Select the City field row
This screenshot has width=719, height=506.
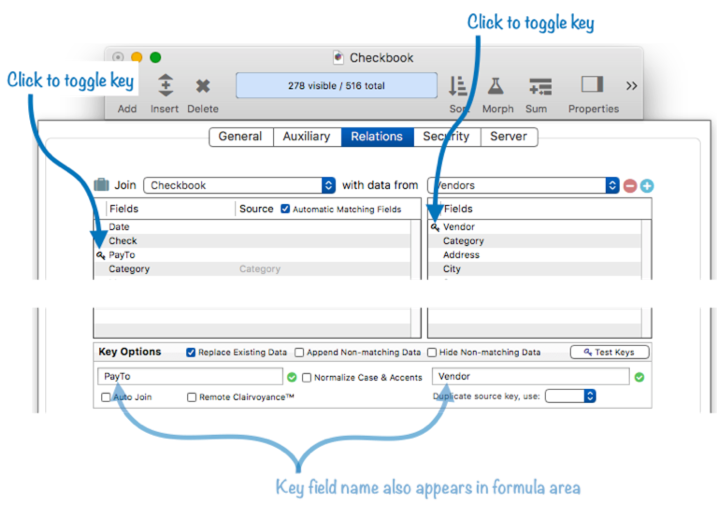coord(535,269)
